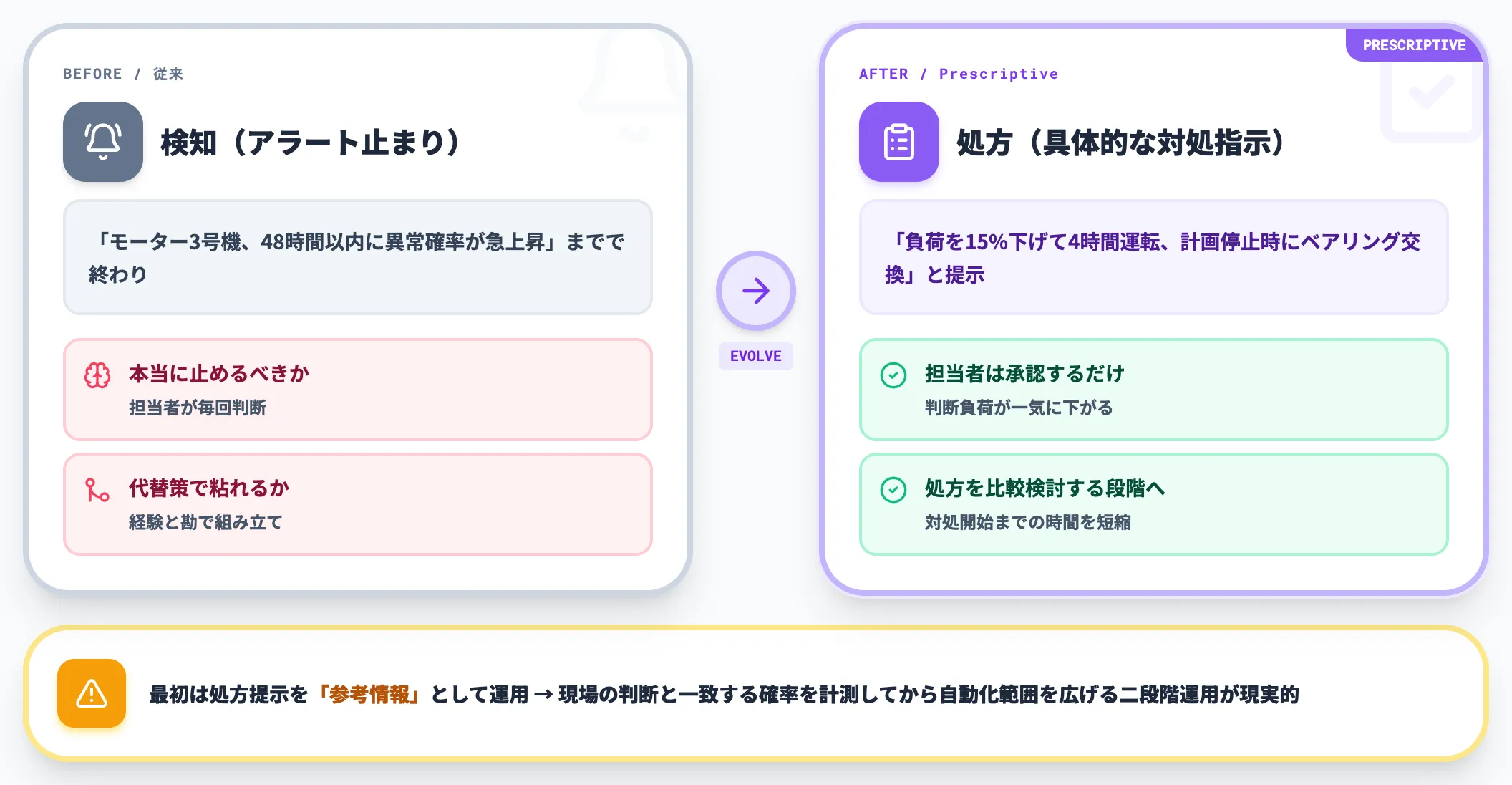Click the heading 検知（アラート止まり）
Screen dimensions: 1512x785
(x=310, y=143)
